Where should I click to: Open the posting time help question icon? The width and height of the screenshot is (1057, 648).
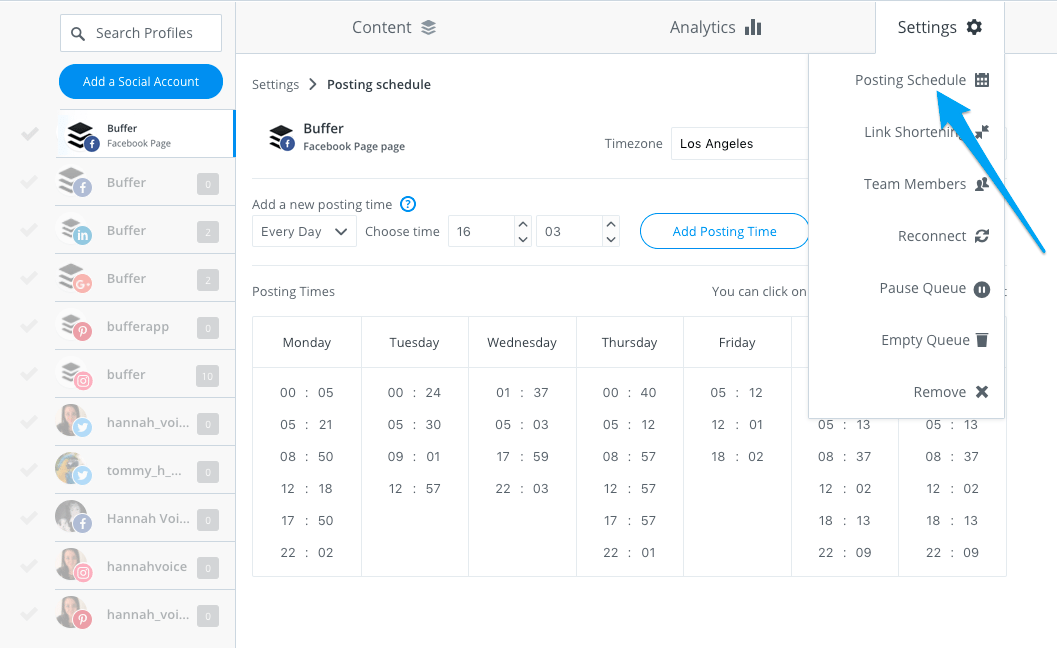(x=408, y=204)
